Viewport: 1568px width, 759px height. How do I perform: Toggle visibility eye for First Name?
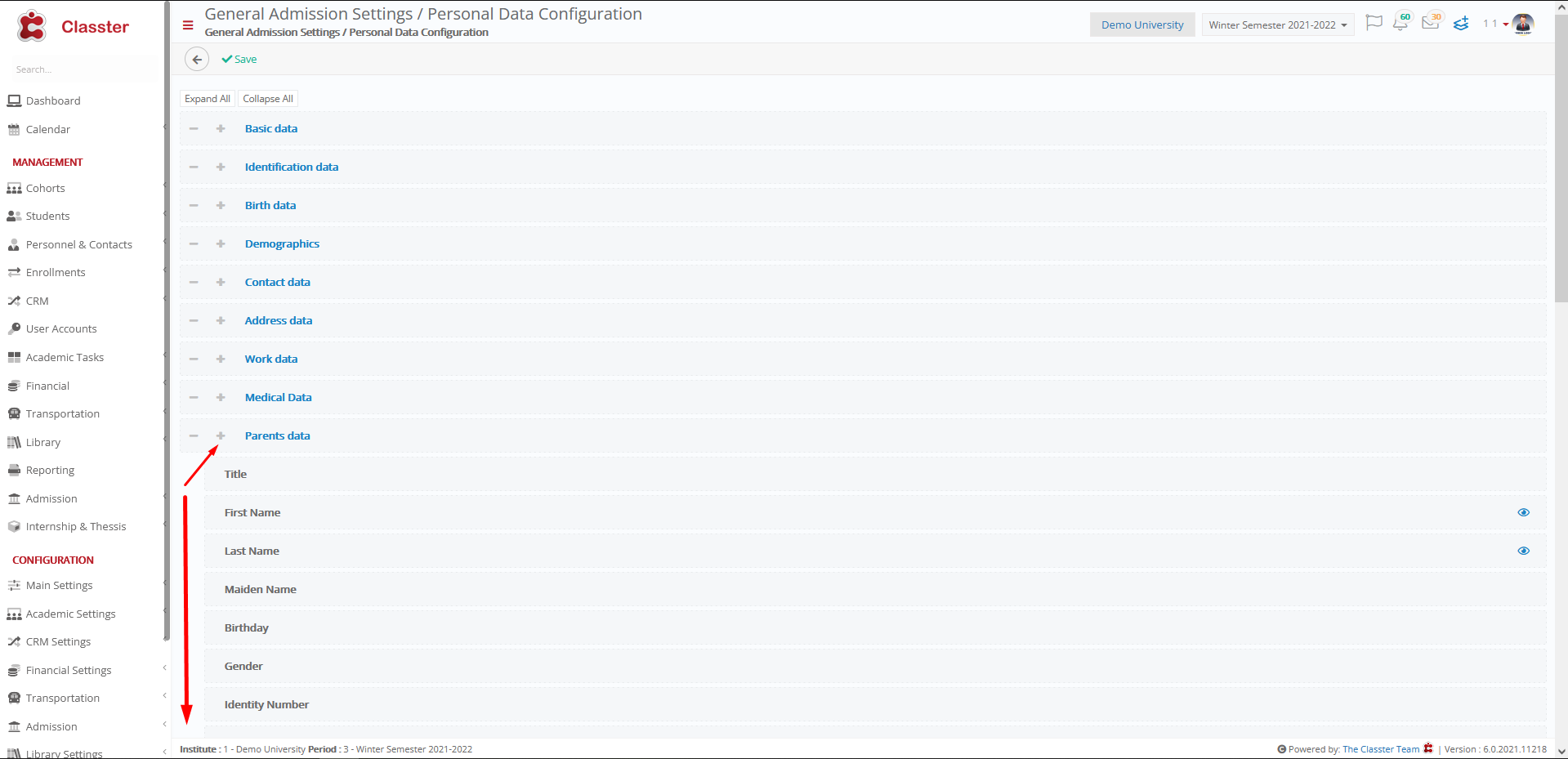click(1523, 512)
